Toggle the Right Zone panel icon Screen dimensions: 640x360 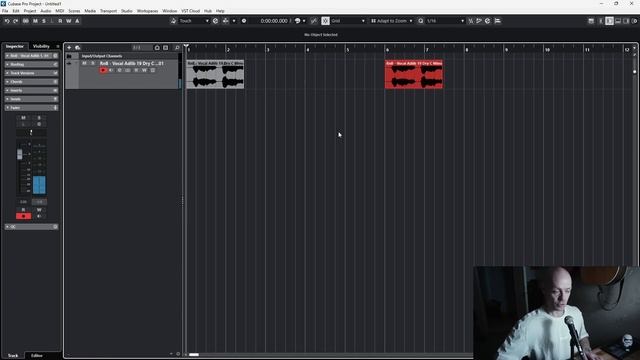tap(626, 21)
